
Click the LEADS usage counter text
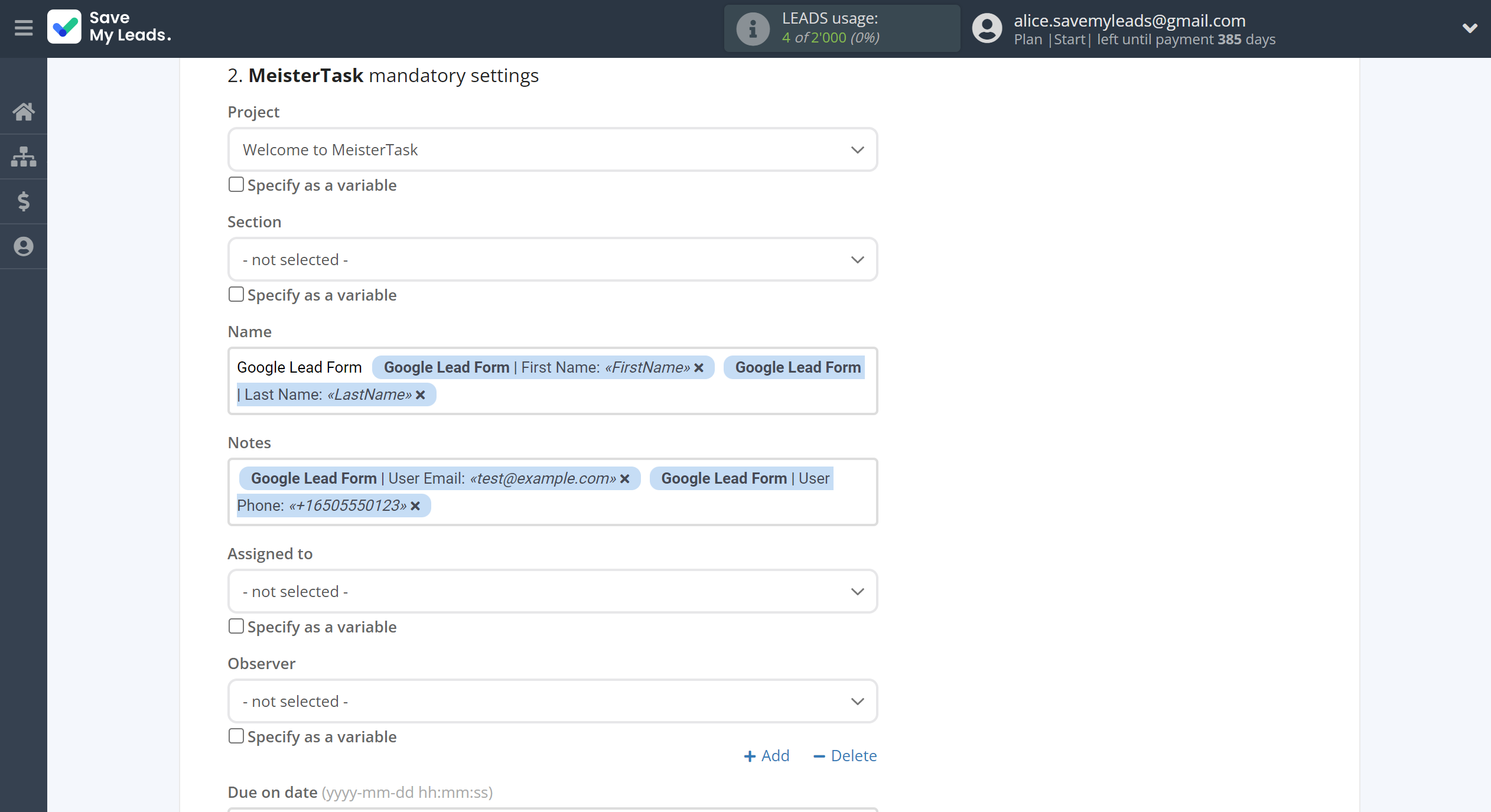(x=831, y=37)
